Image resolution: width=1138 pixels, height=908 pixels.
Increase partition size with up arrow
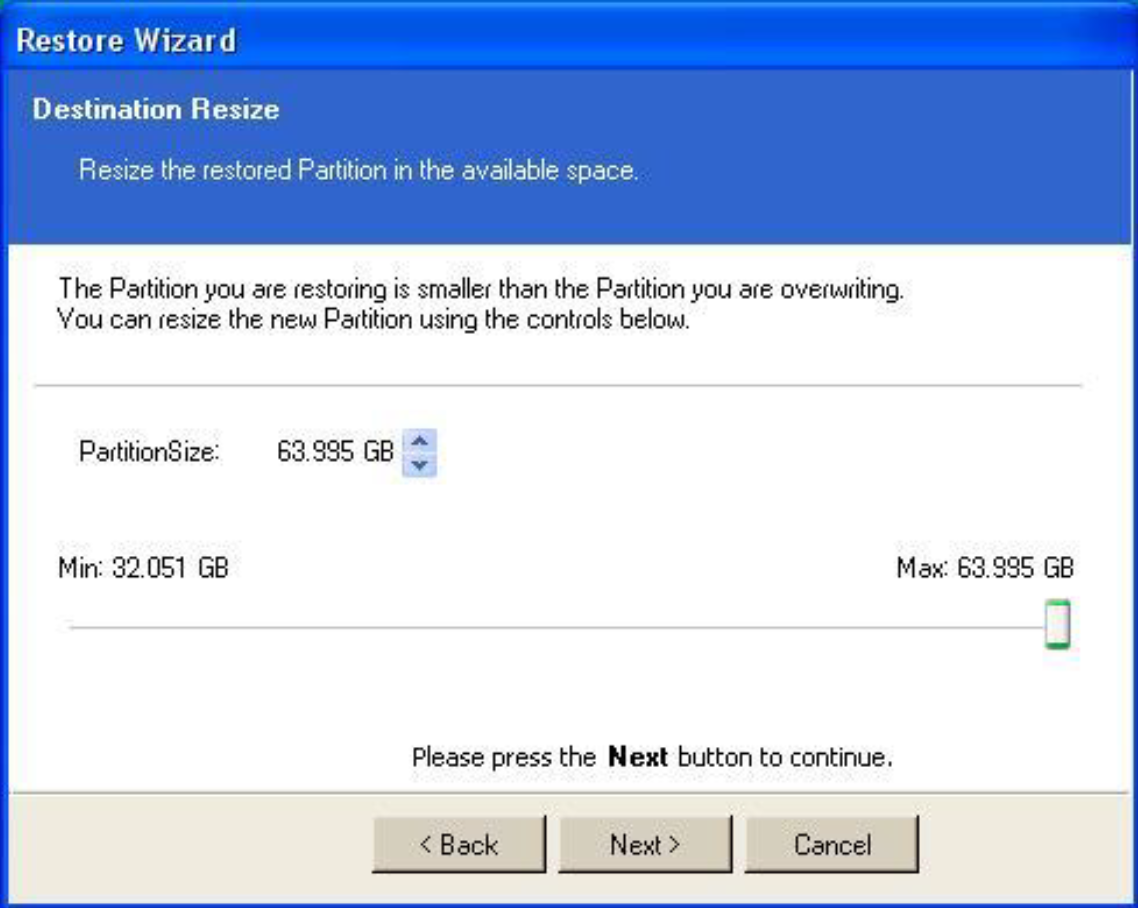[420, 441]
